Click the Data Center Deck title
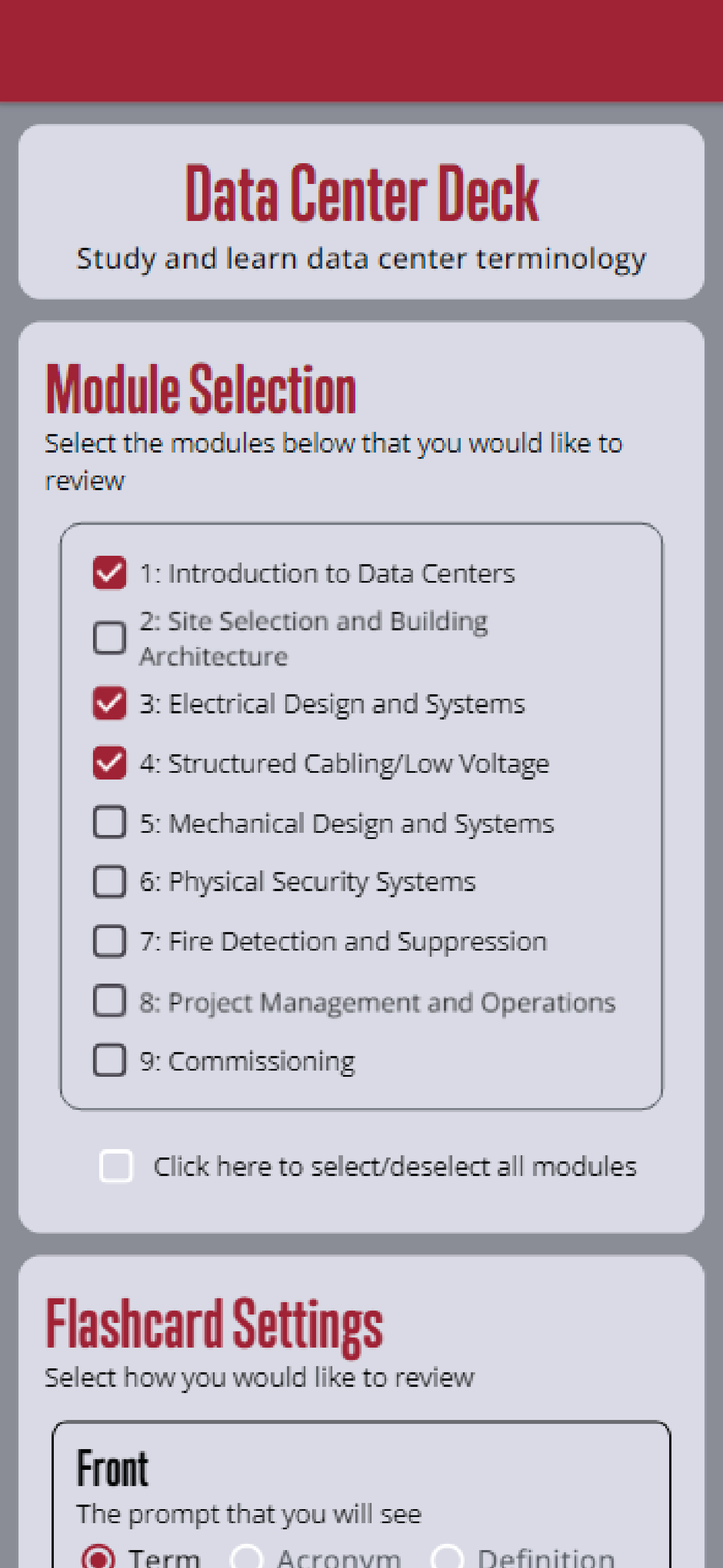The height and width of the screenshot is (1568, 723). [361, 193]
